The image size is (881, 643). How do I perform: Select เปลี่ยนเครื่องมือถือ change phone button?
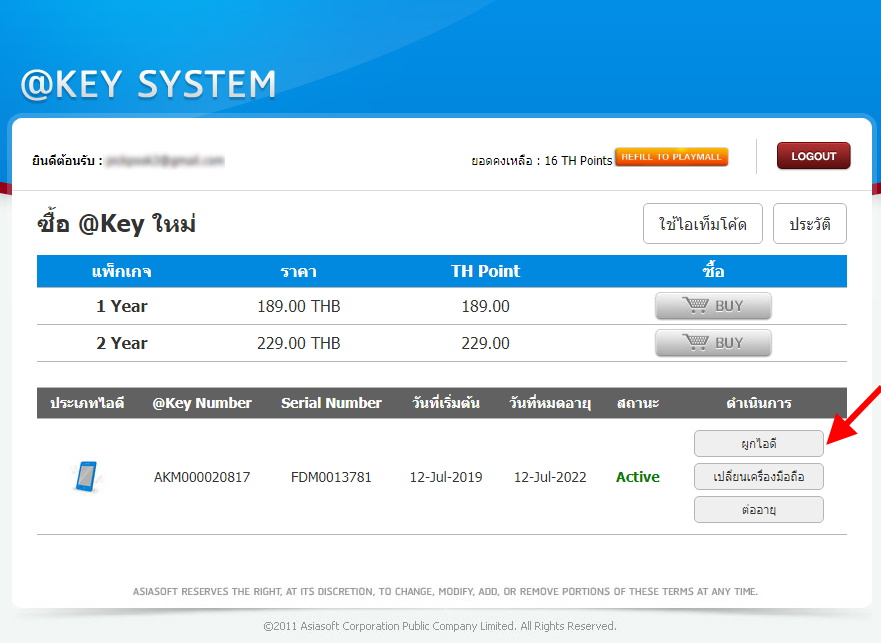[x=758, y=477]
